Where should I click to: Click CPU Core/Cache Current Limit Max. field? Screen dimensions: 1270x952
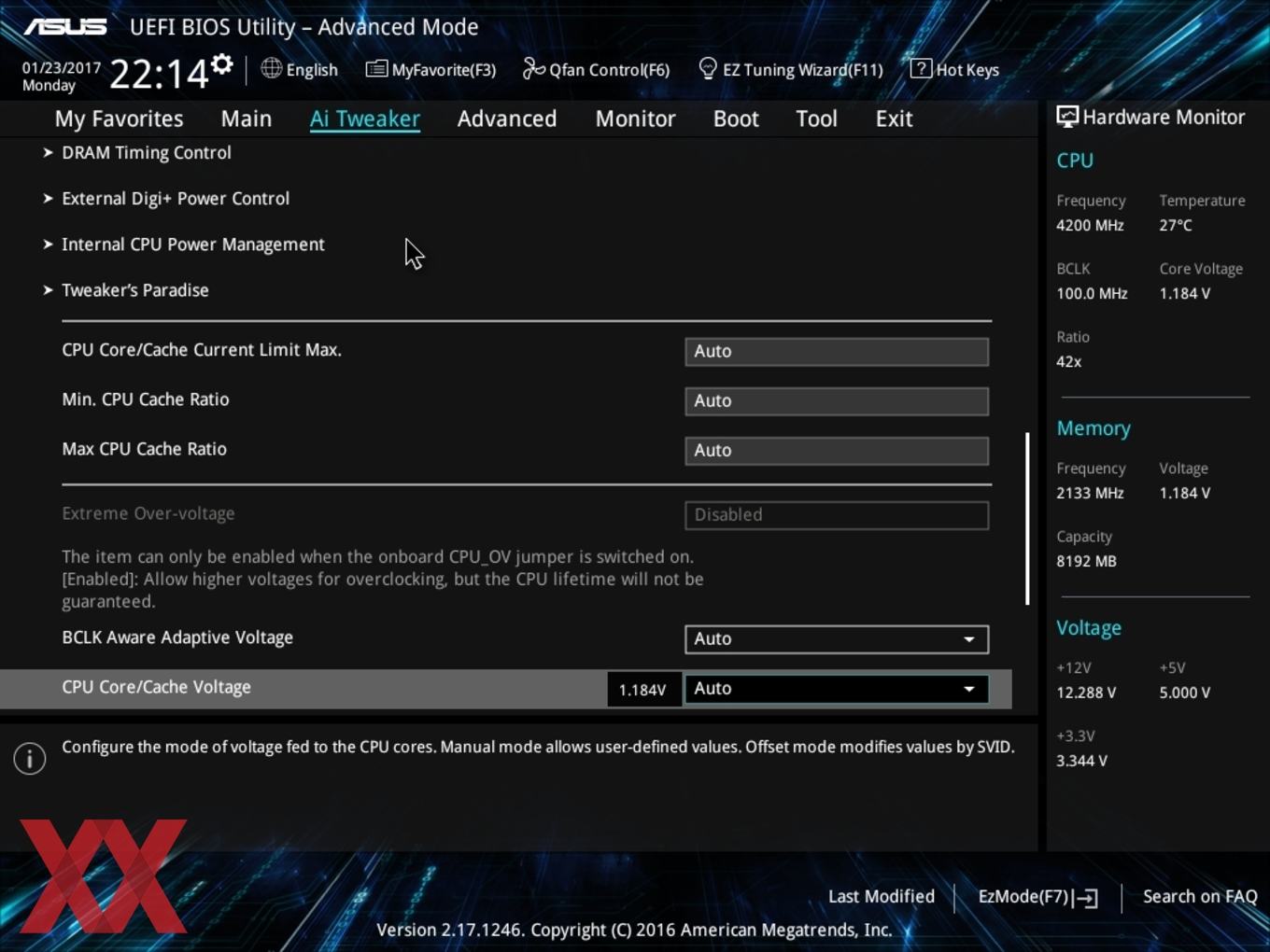[x=837, y=351]
